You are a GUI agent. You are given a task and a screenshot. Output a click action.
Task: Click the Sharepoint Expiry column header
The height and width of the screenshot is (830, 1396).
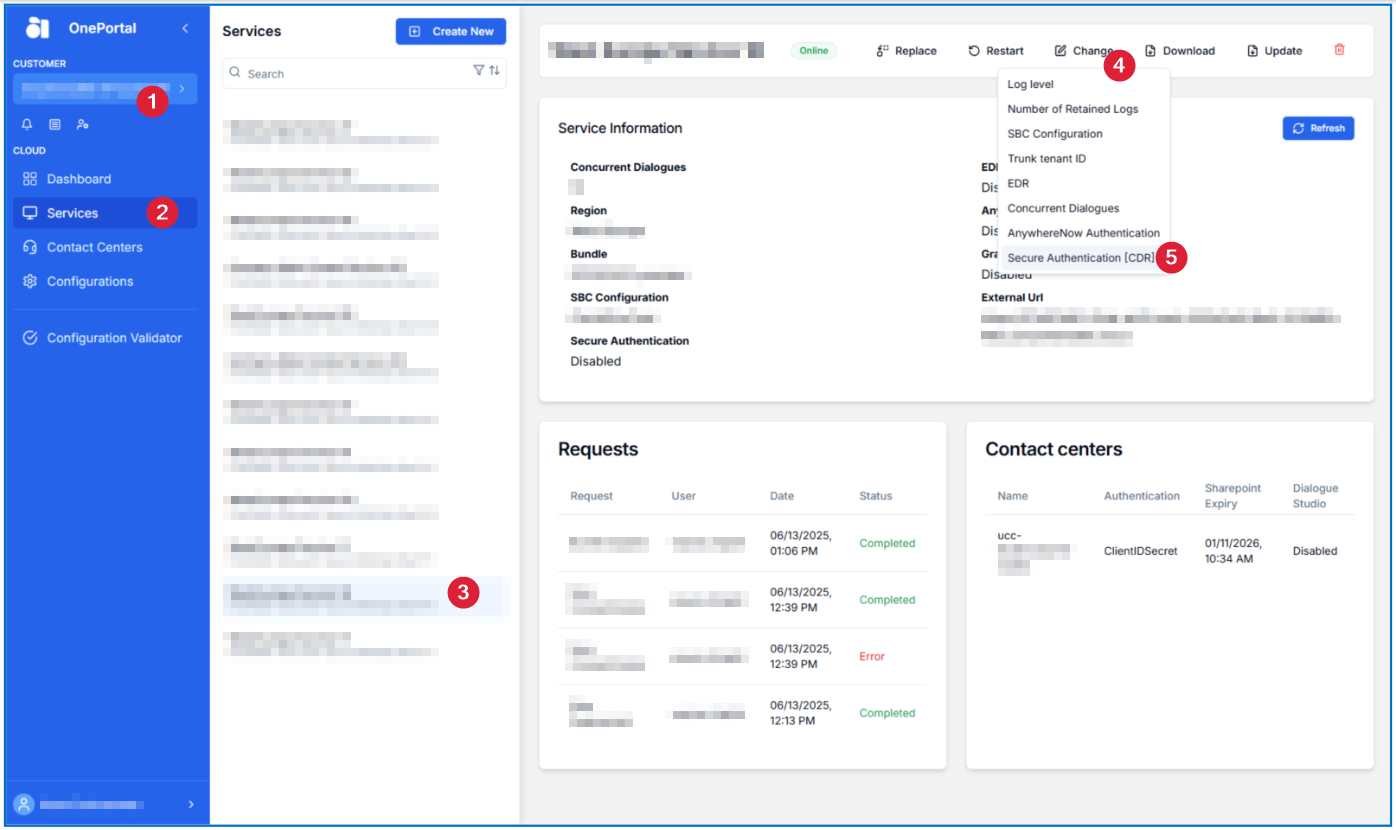pos(1233,496)
